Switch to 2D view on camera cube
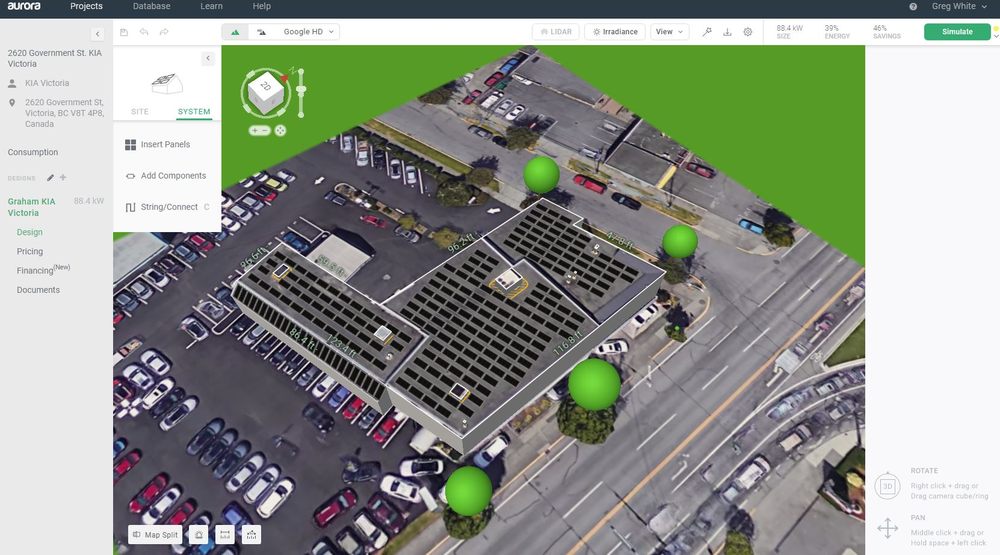The width and height of the screenshot is (1000, 555). coord(266,87)
